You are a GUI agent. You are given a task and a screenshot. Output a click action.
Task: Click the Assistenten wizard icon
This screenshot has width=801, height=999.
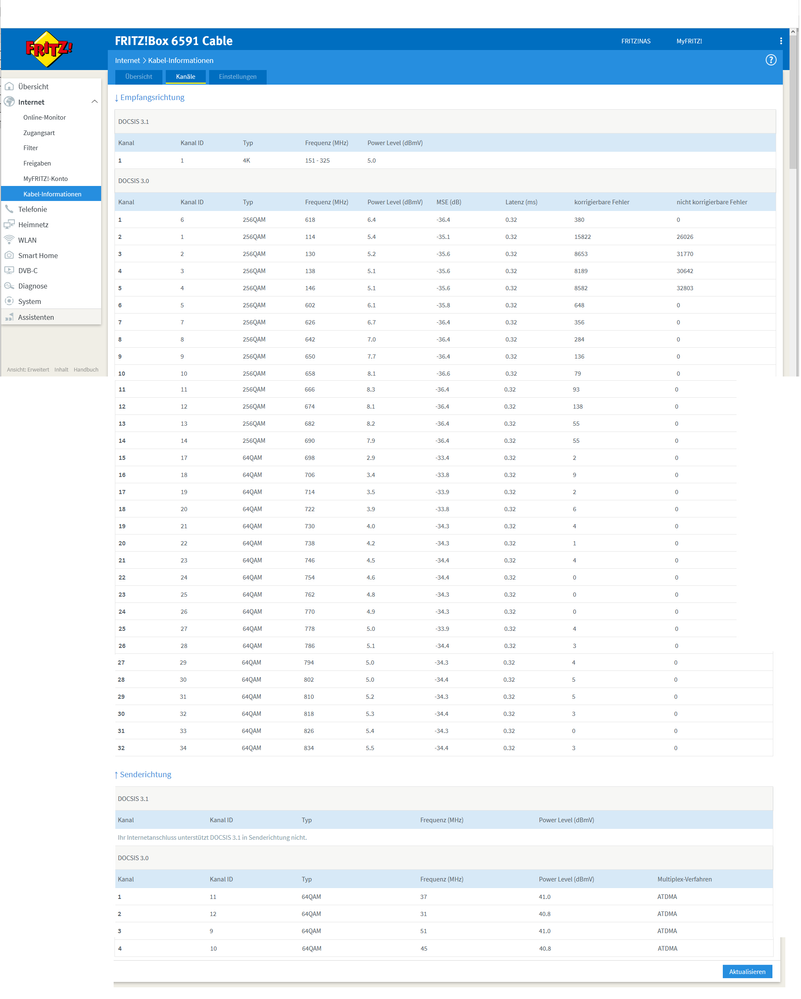(10, 317)
